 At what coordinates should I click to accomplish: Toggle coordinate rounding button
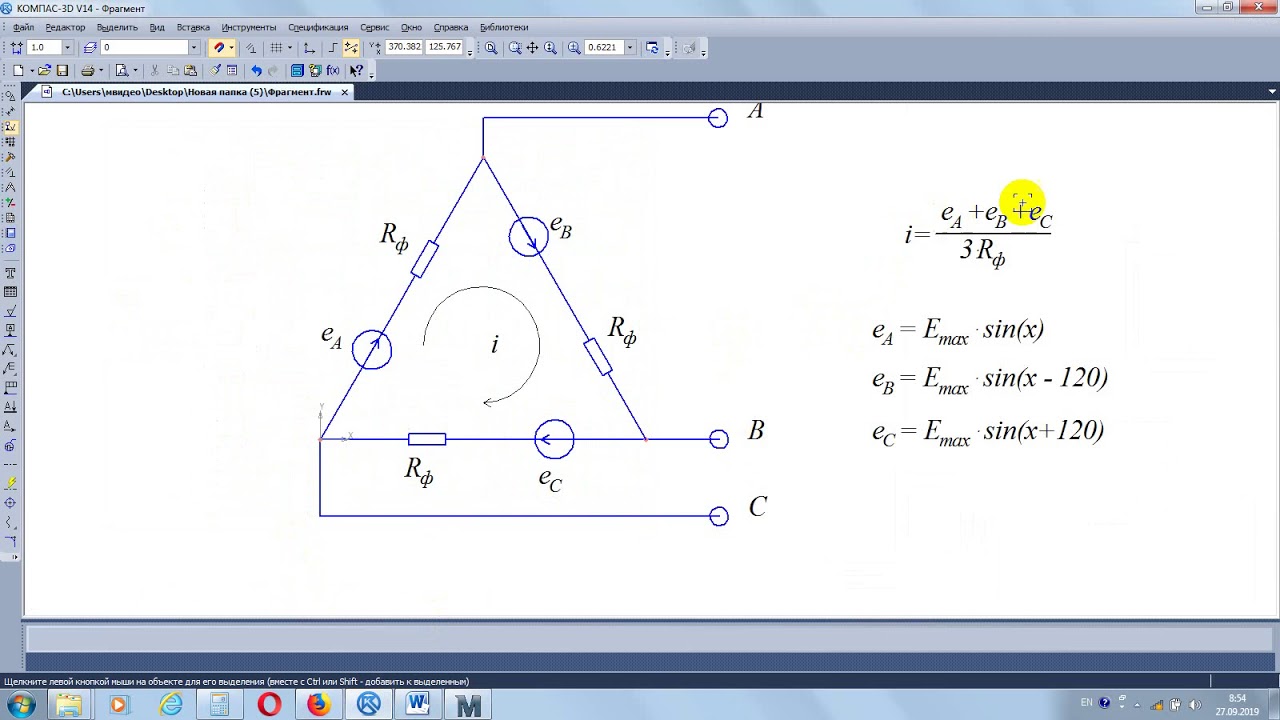351,47
